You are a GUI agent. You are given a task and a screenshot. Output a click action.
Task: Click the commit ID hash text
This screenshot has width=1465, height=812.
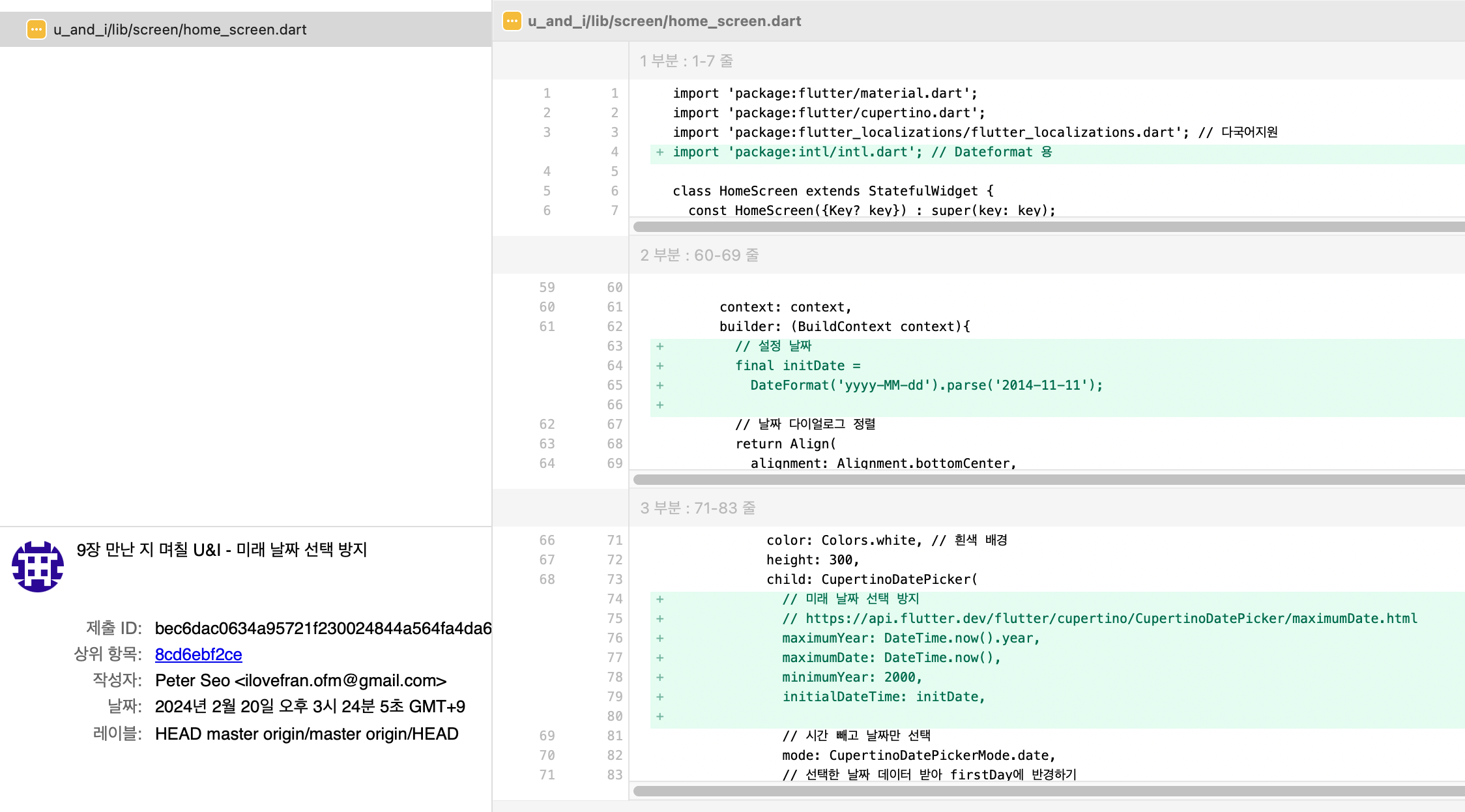(x=323, y=628)
